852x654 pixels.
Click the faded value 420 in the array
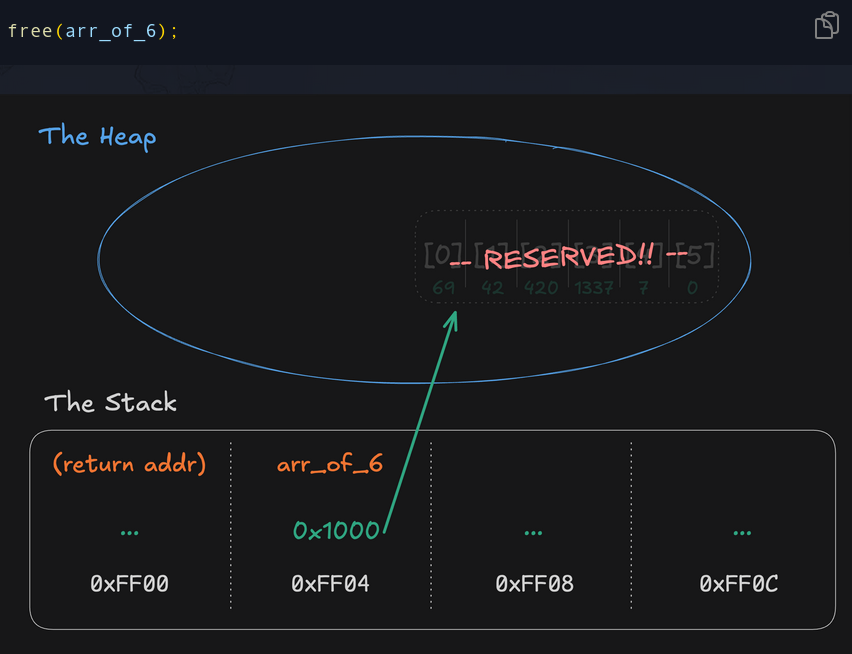(543, 288)
